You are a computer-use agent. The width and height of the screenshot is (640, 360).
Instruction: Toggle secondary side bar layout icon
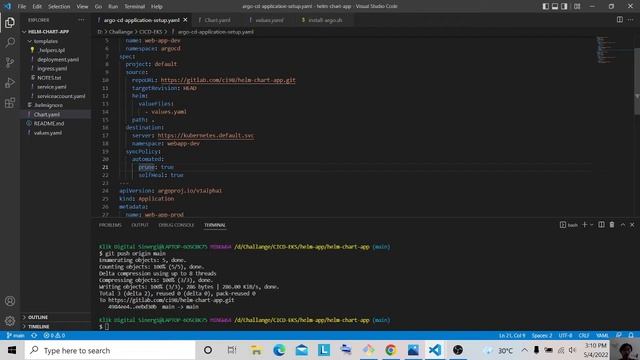pos(564,6)
